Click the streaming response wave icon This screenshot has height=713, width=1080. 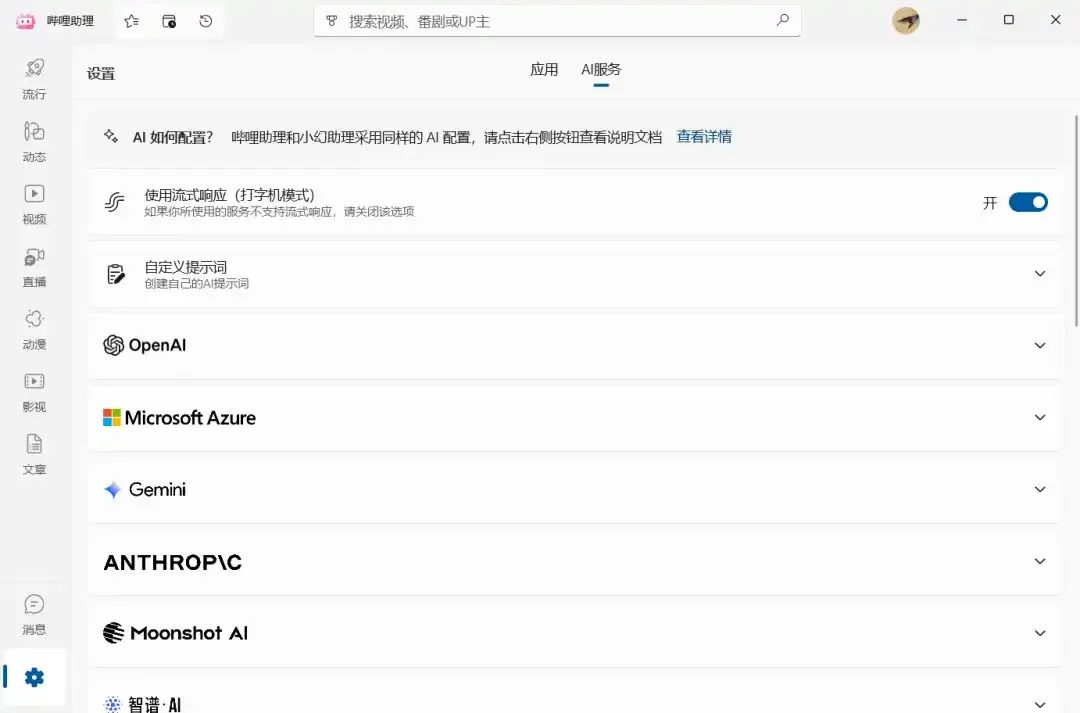[114, 203]
